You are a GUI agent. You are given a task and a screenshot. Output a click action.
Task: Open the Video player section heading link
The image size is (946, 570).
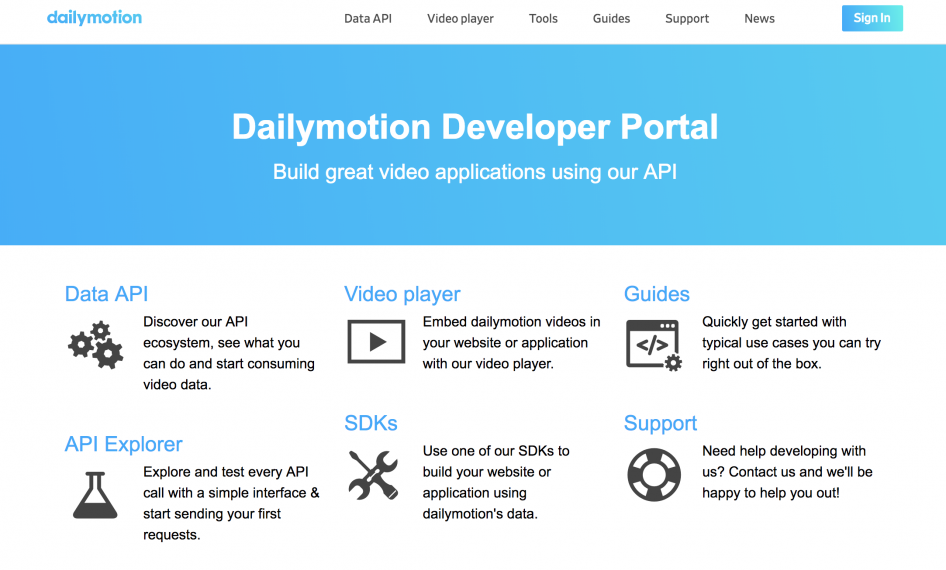click(402, 294)
